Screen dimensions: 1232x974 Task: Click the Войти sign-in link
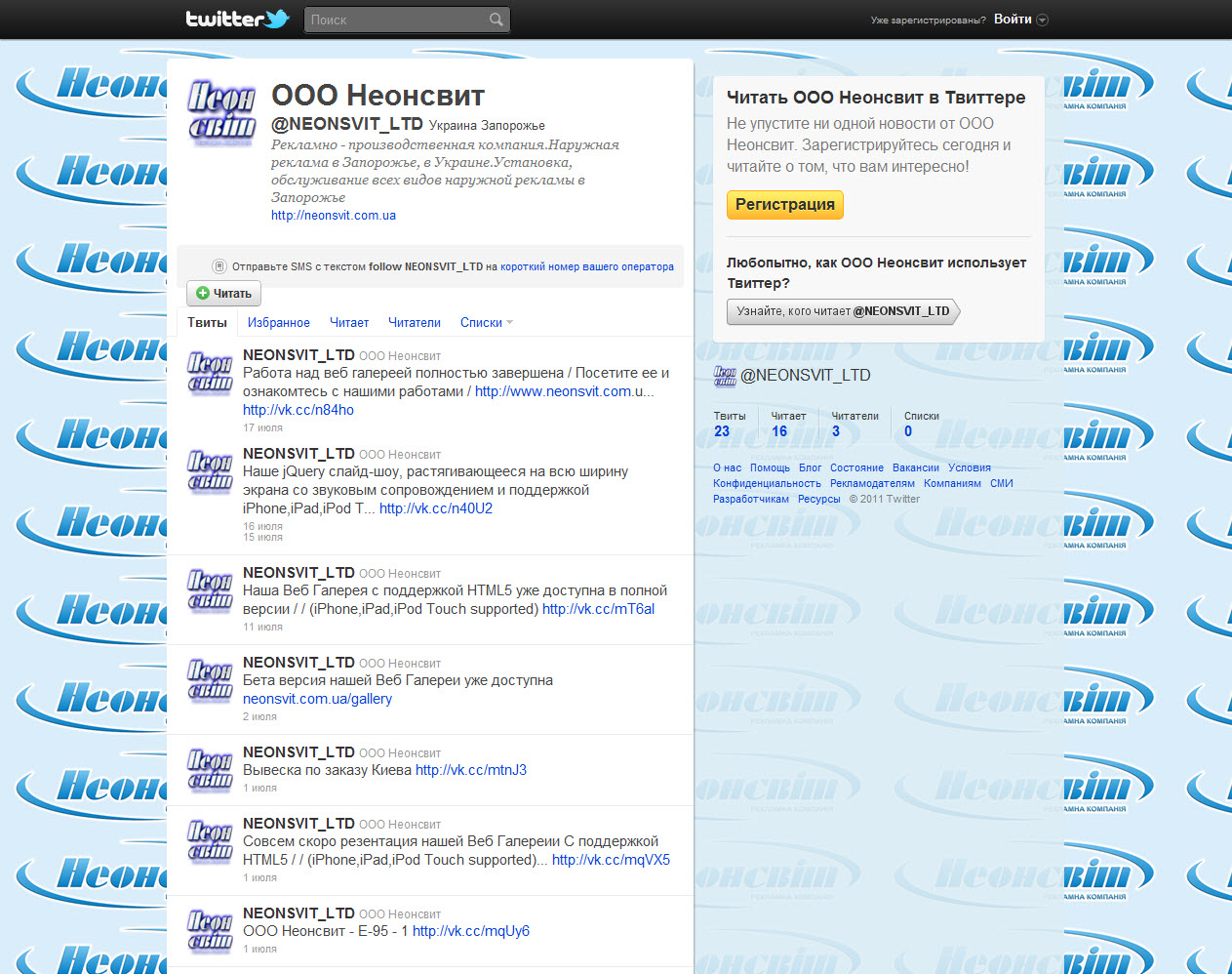click(x=1013, y=20)
